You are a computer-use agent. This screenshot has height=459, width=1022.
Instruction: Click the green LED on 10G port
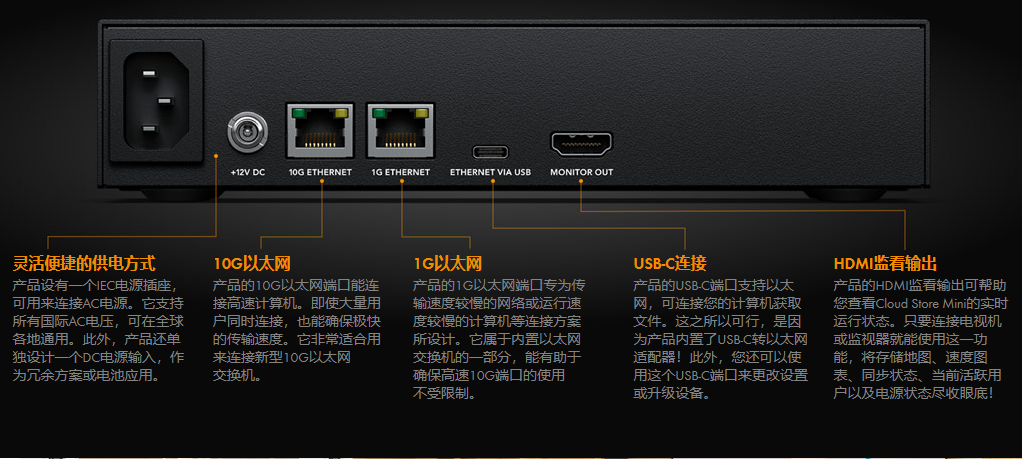point(299,114)
